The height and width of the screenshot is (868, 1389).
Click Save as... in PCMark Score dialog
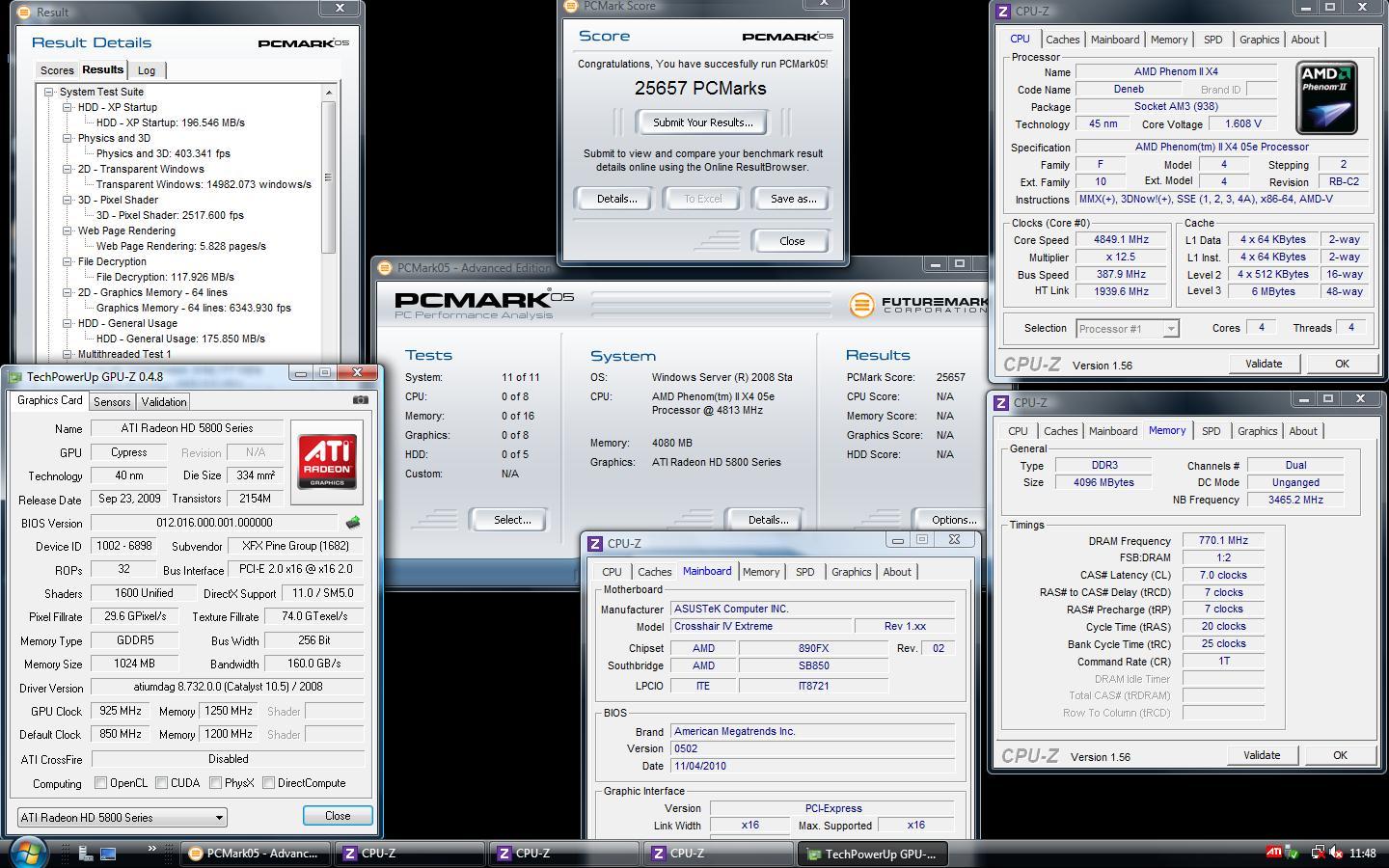pyautogui.click(x=794, y=199)
